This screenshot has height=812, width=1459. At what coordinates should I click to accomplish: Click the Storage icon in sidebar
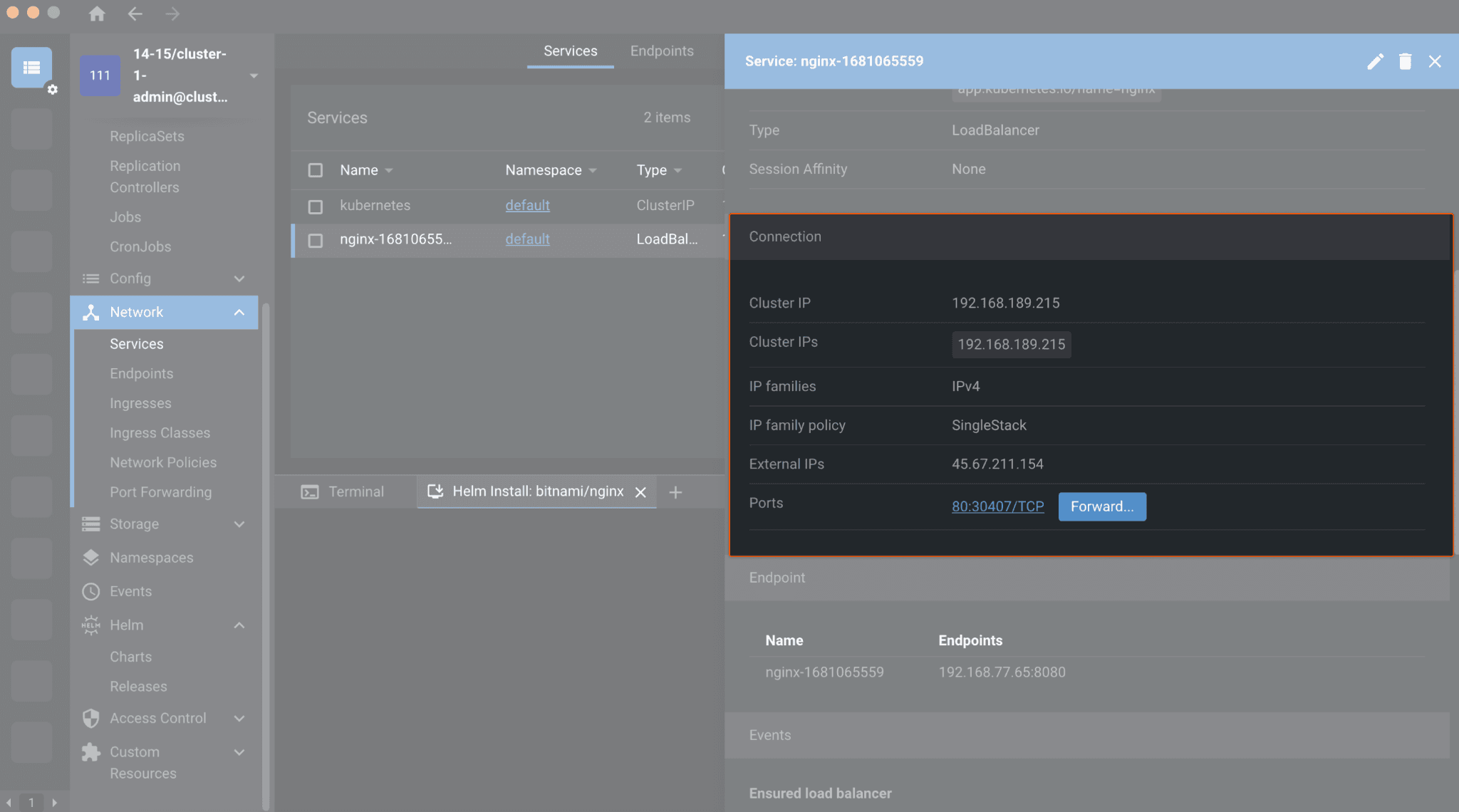click(x=91, y=524)
